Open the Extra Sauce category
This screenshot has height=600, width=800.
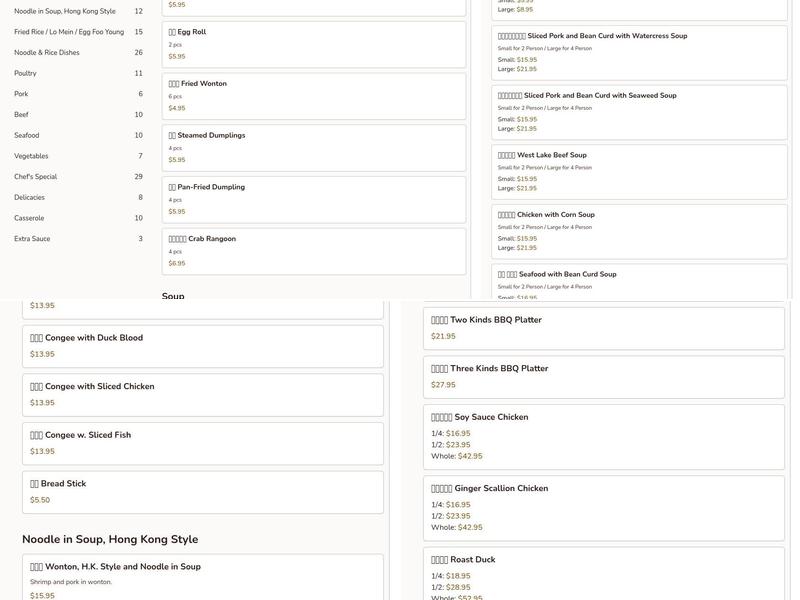[x=32, y=239]
